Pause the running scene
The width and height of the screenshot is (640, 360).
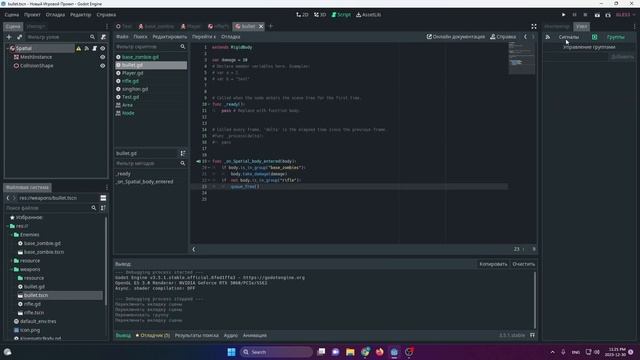(x=574, y=15)
